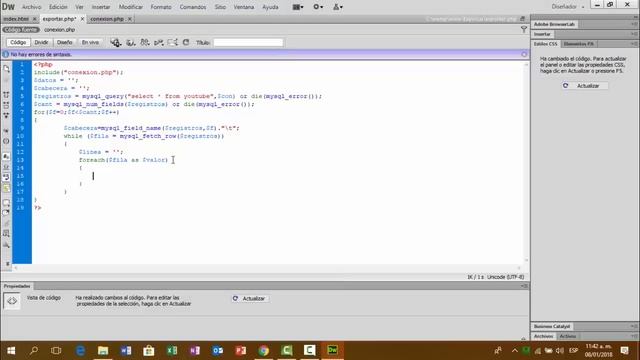Open Windows Start menu
The image size is (640, 360).
tap(11, 350)
